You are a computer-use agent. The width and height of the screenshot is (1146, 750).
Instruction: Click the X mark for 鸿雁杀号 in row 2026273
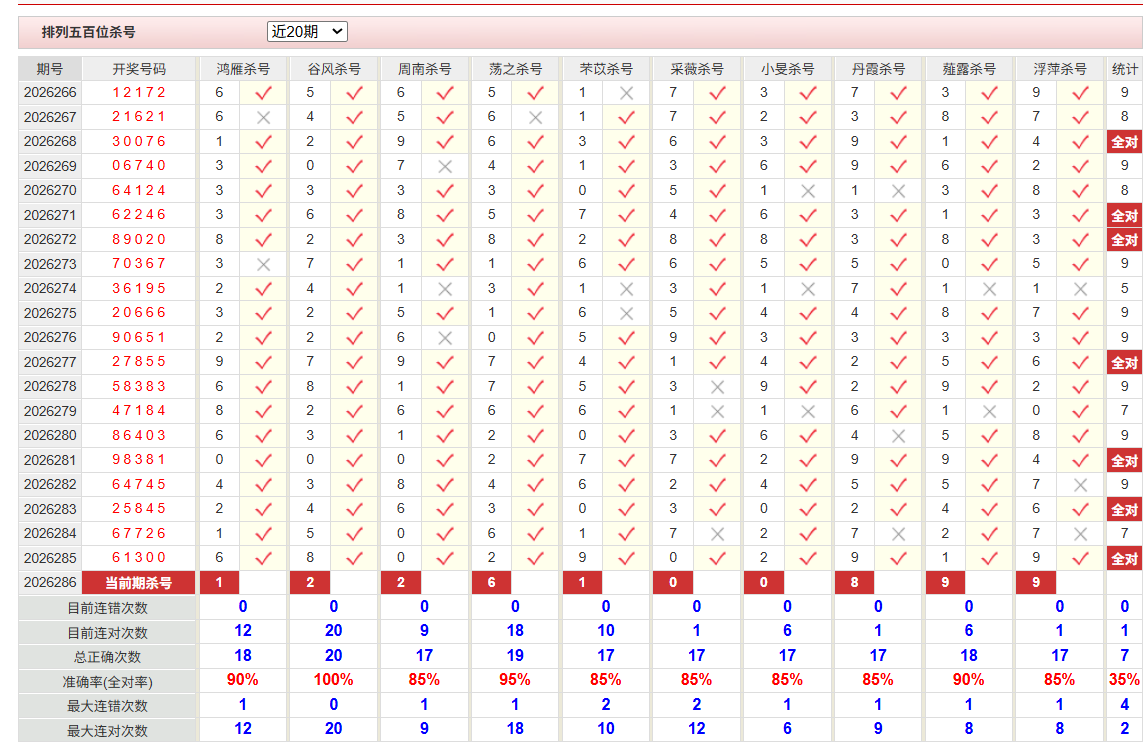[264, 264]
